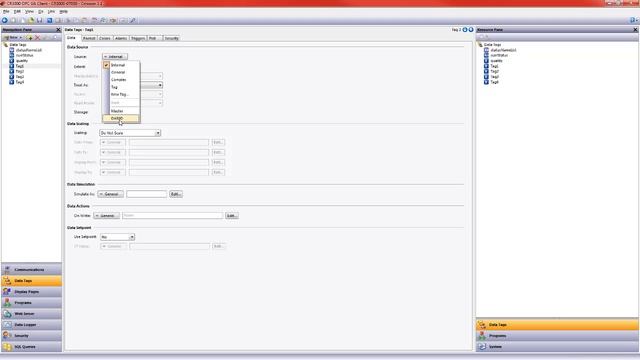Open the Simulate As General dropdown
This screenshot has height=360, width=640.
(x=110, y=194)
